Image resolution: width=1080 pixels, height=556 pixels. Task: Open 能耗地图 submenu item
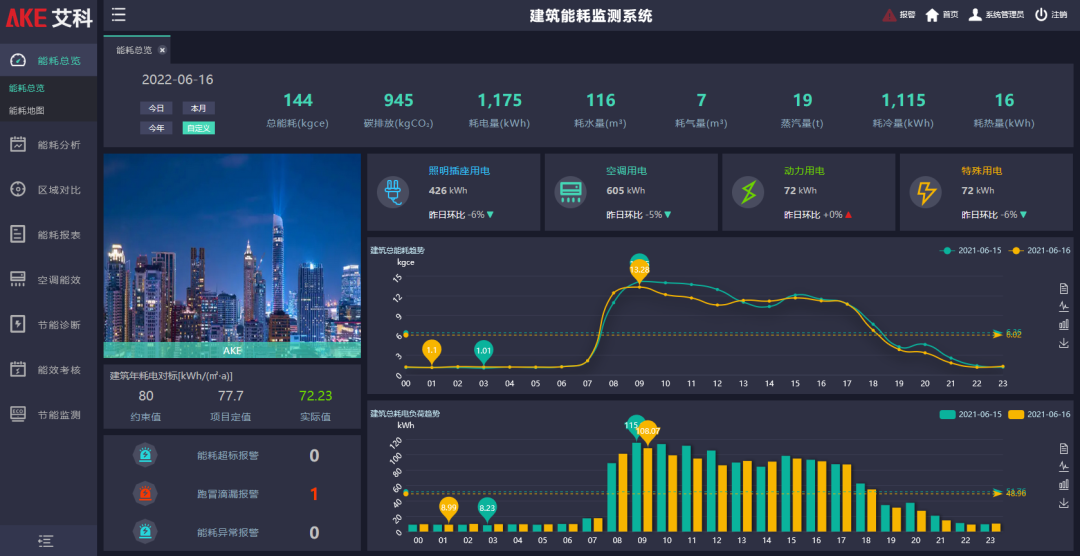pos(27,110)
